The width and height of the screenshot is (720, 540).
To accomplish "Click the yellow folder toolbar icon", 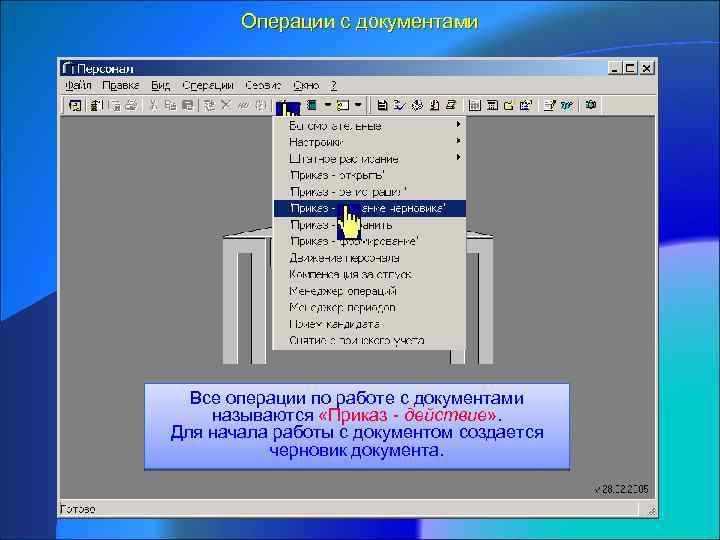I will [509, 106].
